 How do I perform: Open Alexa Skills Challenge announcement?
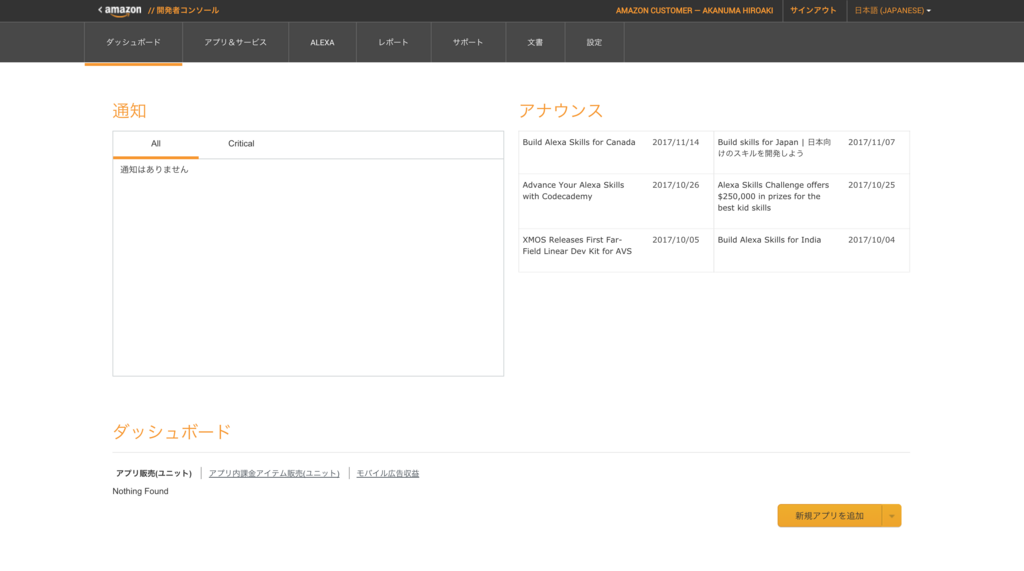pos(773,196)
